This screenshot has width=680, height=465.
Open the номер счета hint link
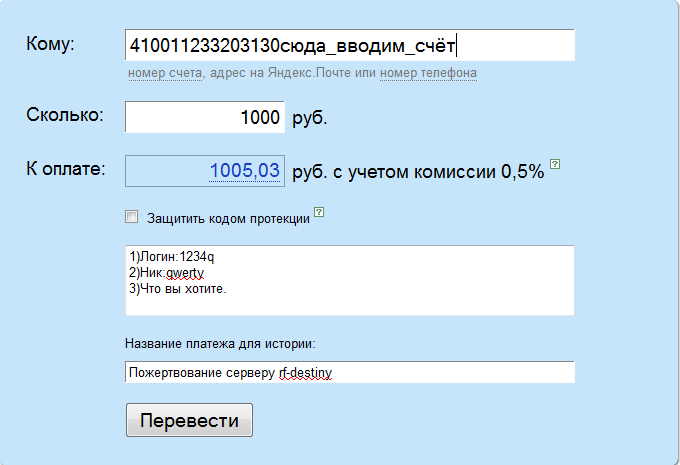pyautogui.click(x=165, y=73)
